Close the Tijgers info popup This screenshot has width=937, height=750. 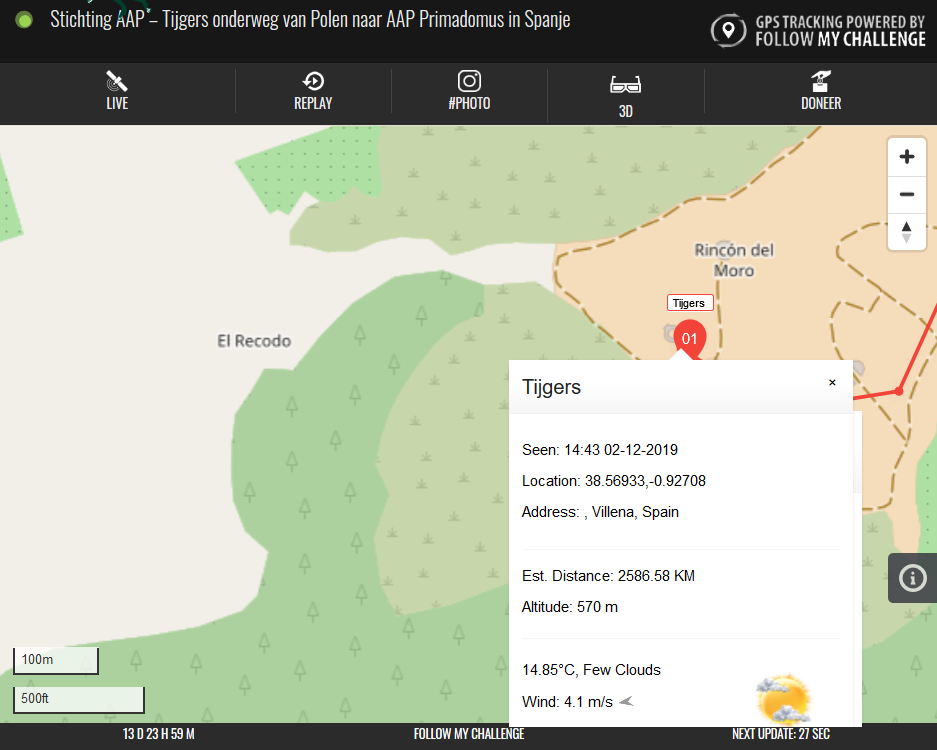(832, 383)
